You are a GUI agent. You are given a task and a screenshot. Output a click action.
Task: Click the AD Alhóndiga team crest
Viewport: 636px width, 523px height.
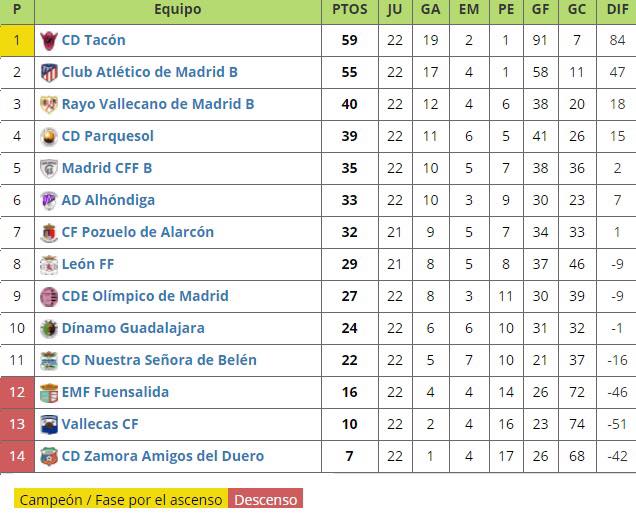tap(48, 201)
